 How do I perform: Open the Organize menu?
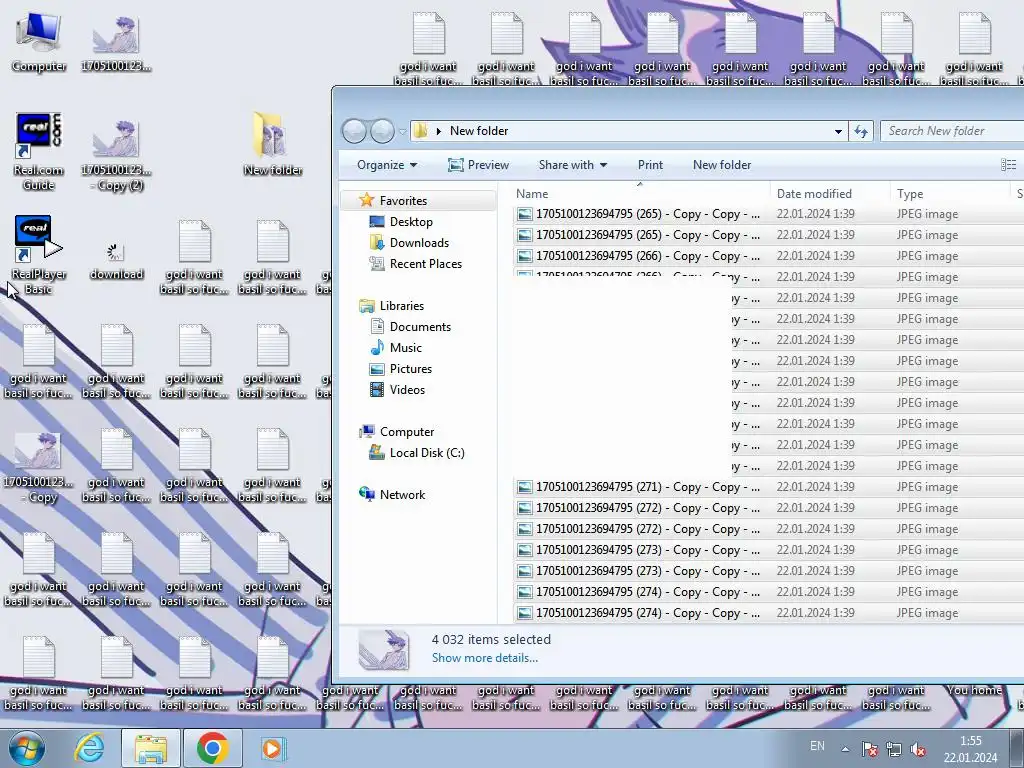pos(387,165)
